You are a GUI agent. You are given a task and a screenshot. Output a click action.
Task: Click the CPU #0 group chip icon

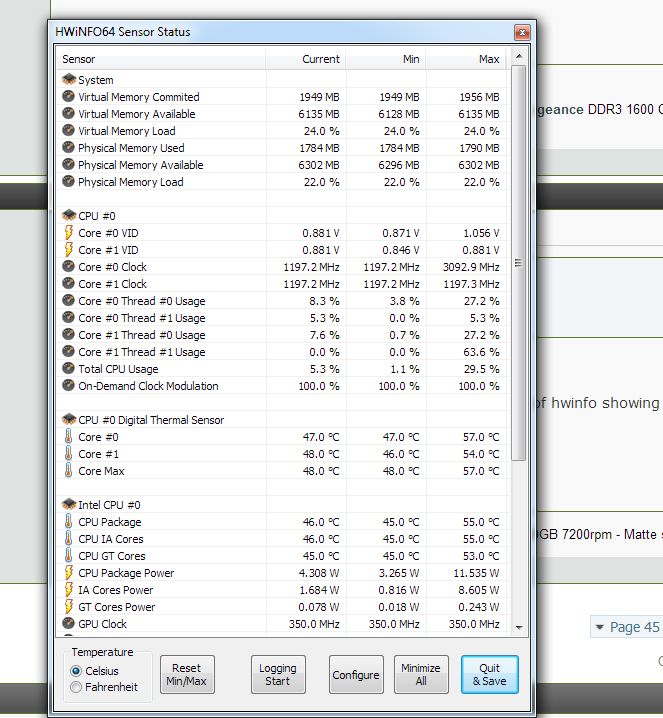(x=69, y=216)
